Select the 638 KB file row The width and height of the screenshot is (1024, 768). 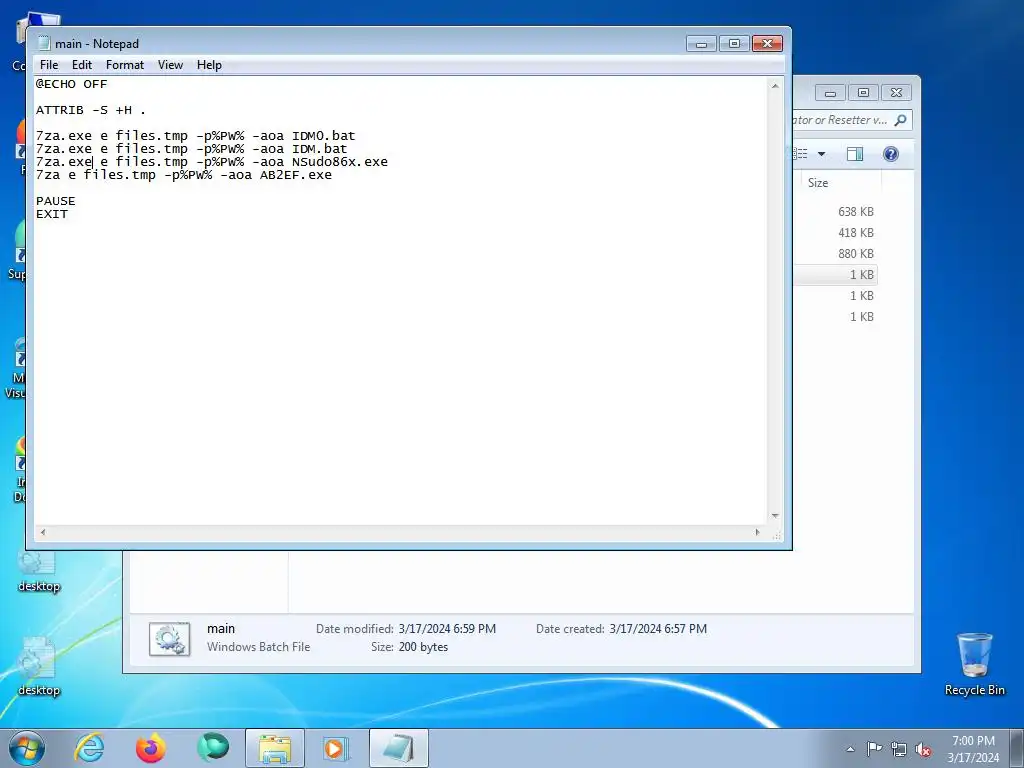point(835,212)
